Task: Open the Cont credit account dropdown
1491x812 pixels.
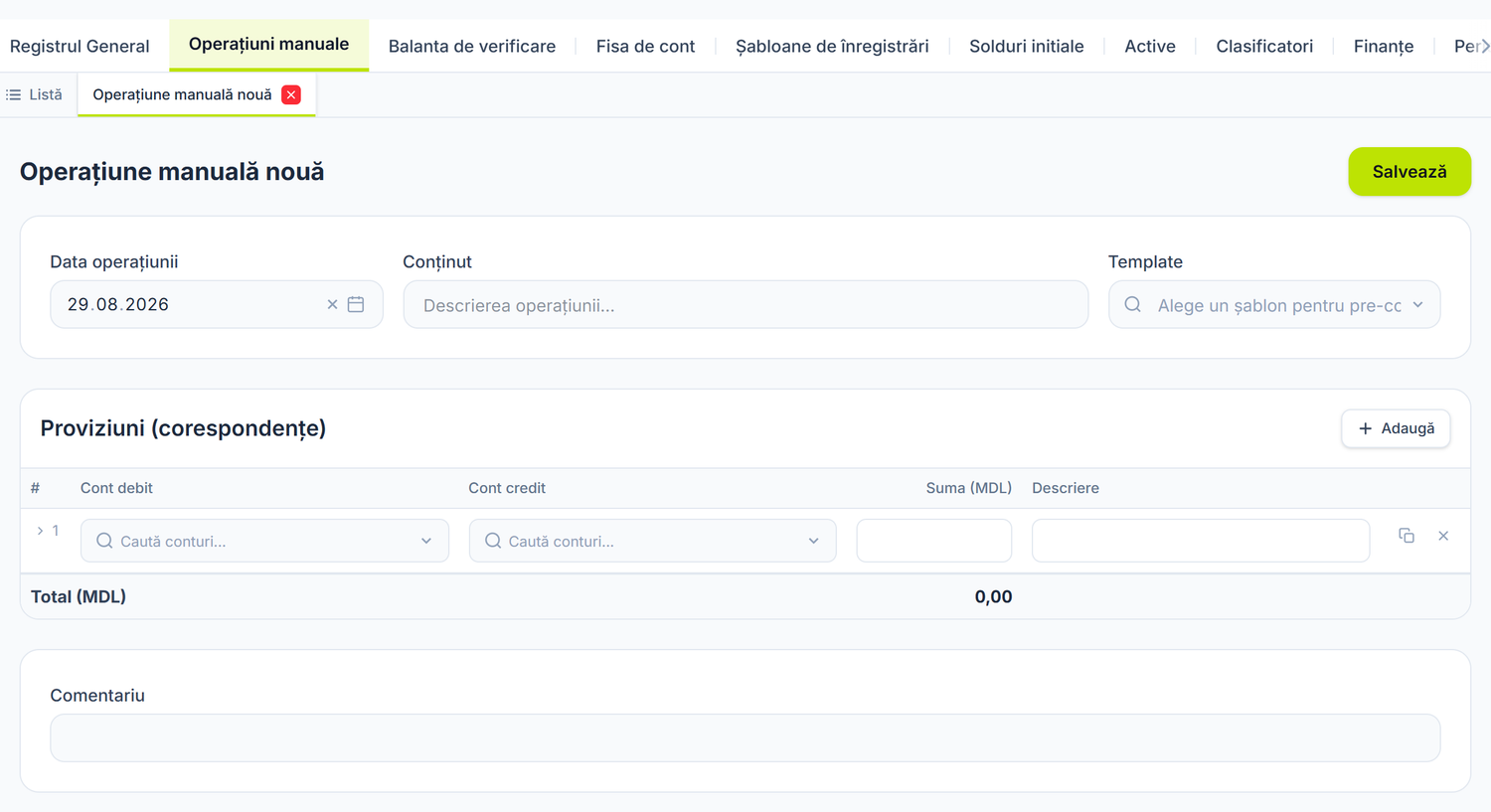Action: [x=652, y=541]
